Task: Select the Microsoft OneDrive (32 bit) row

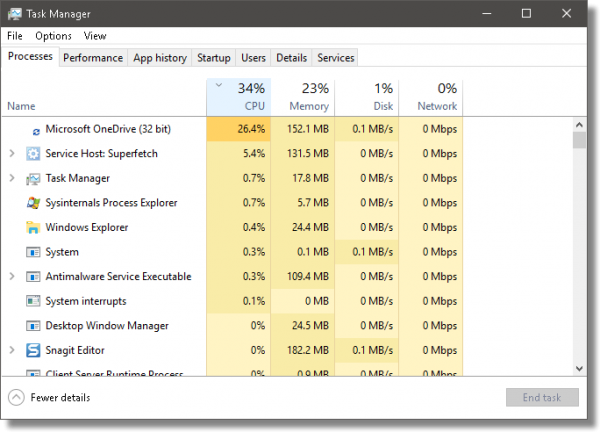Action: pyautogui.click(x=232, y=129)
